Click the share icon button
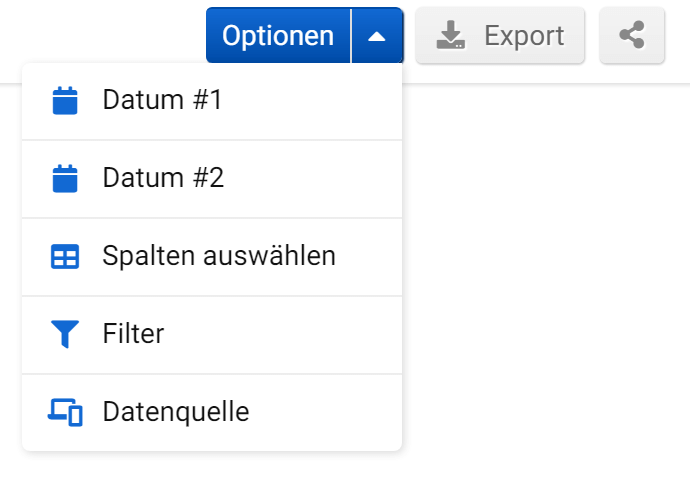Screen dimensions: 690x480 click(x=631, y=36)
